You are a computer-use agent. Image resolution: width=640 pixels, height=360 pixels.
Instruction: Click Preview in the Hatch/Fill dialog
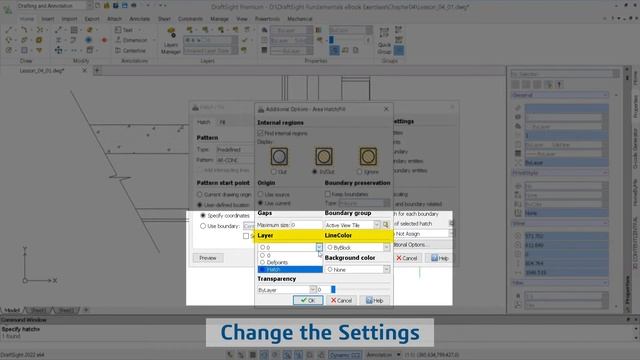point(208,258)
